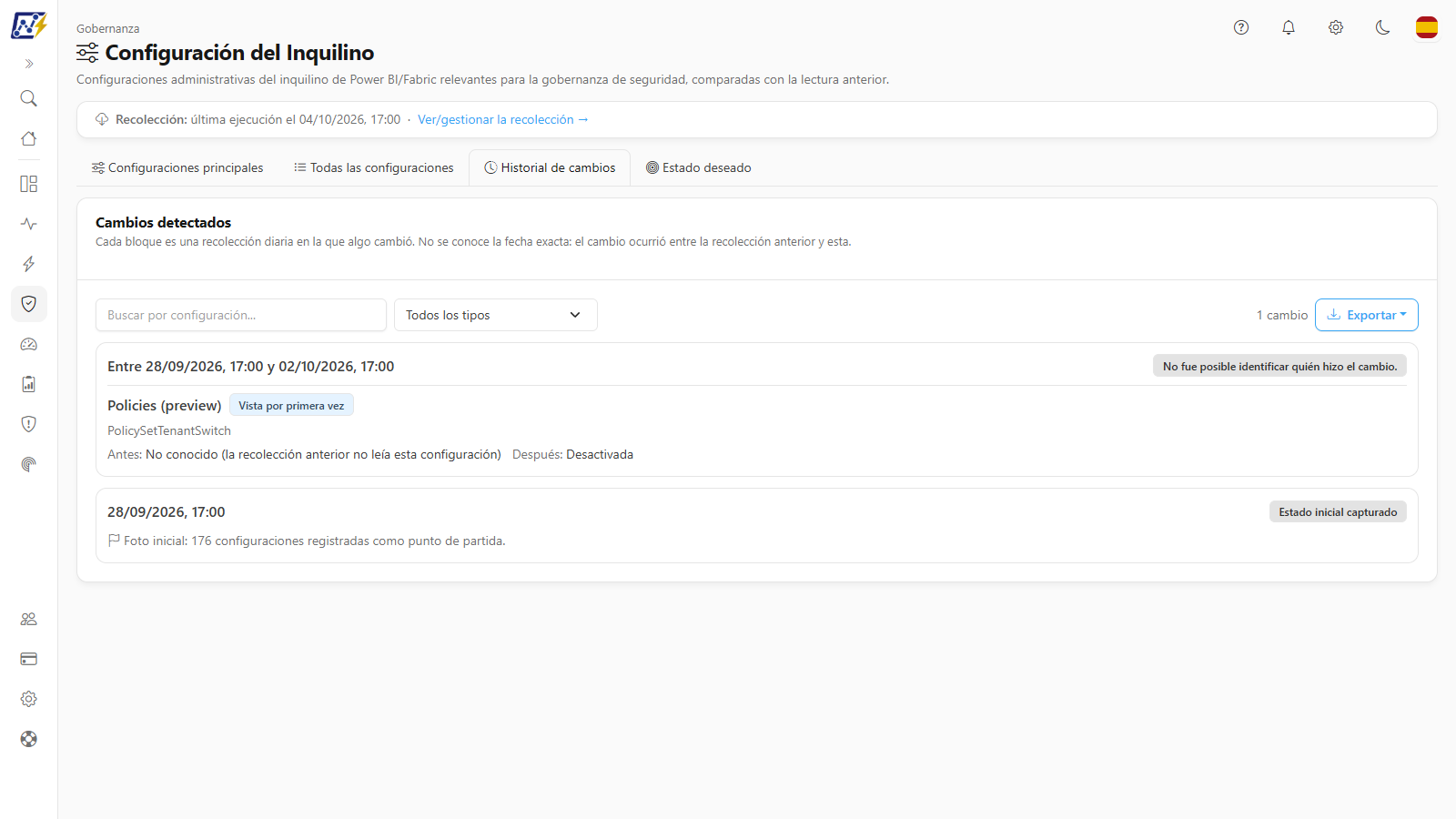The image size is (1456, 819).
Task: Open the settings gear in the top bar
Action: (1336, 27)
